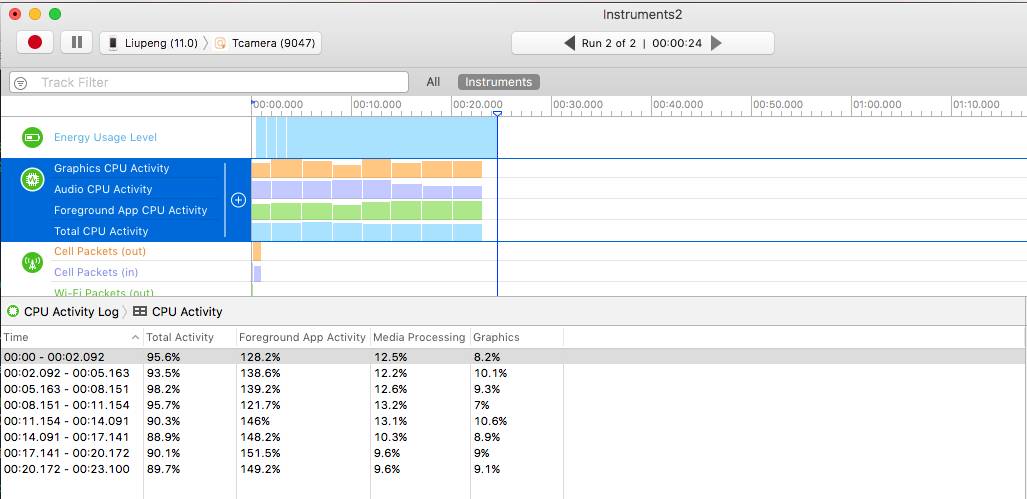Click the yellow minimize window button

pos(35,14)
